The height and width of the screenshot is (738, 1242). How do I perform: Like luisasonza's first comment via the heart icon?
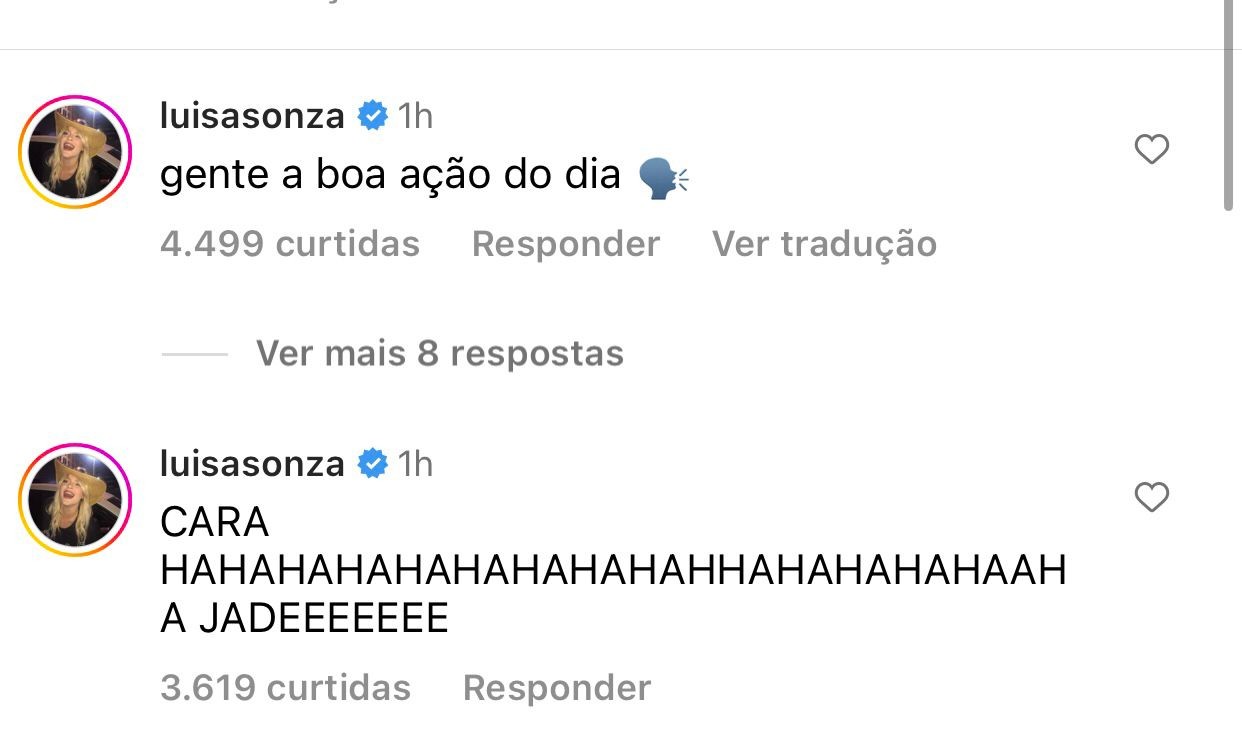(x=1151, y=148)
